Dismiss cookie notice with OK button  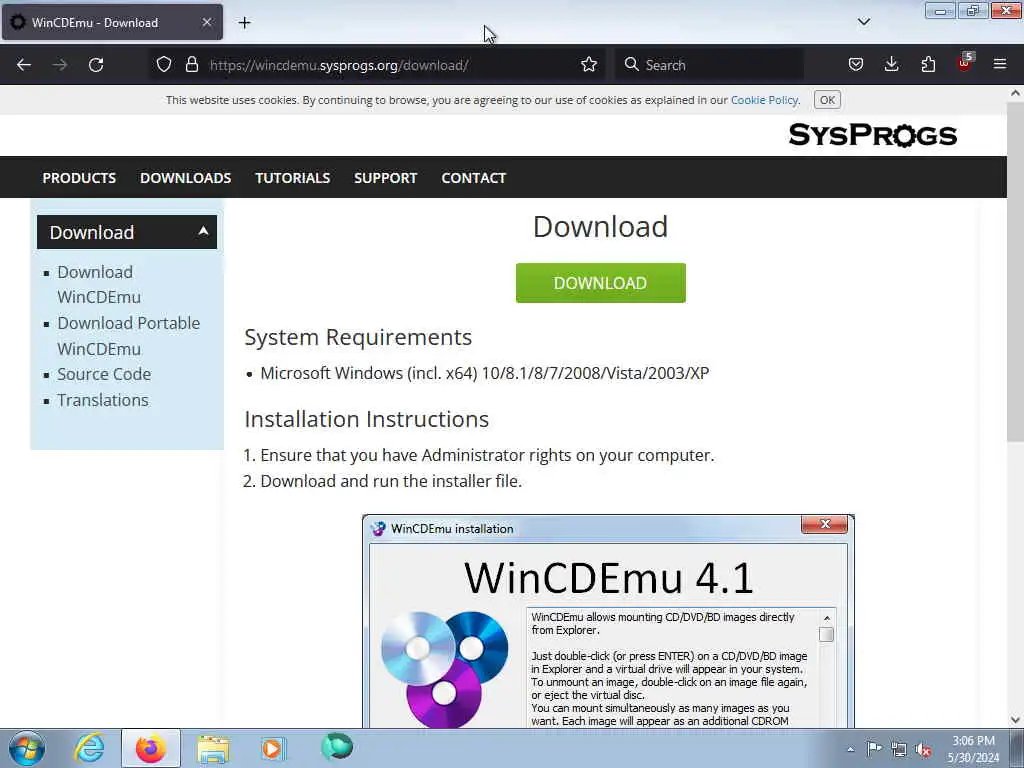coord(827,100)
